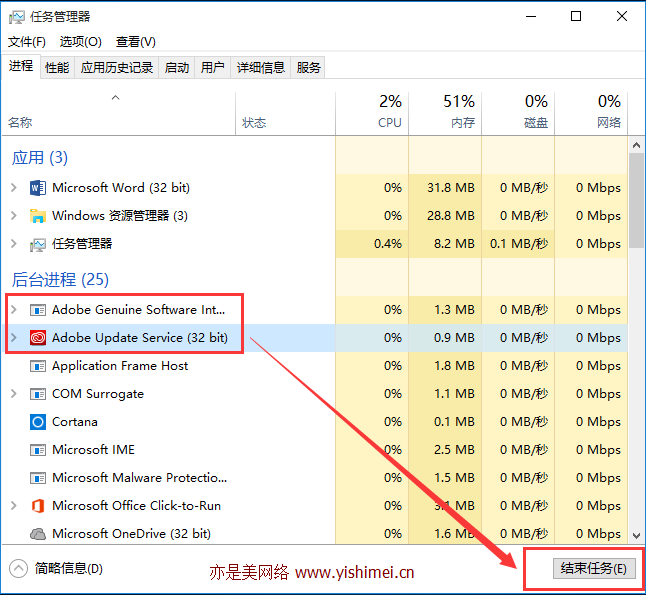The width and height of the screenshot is (646, 595).
Task: Switch to the 详细信息 tab
Action: point(261,67)
